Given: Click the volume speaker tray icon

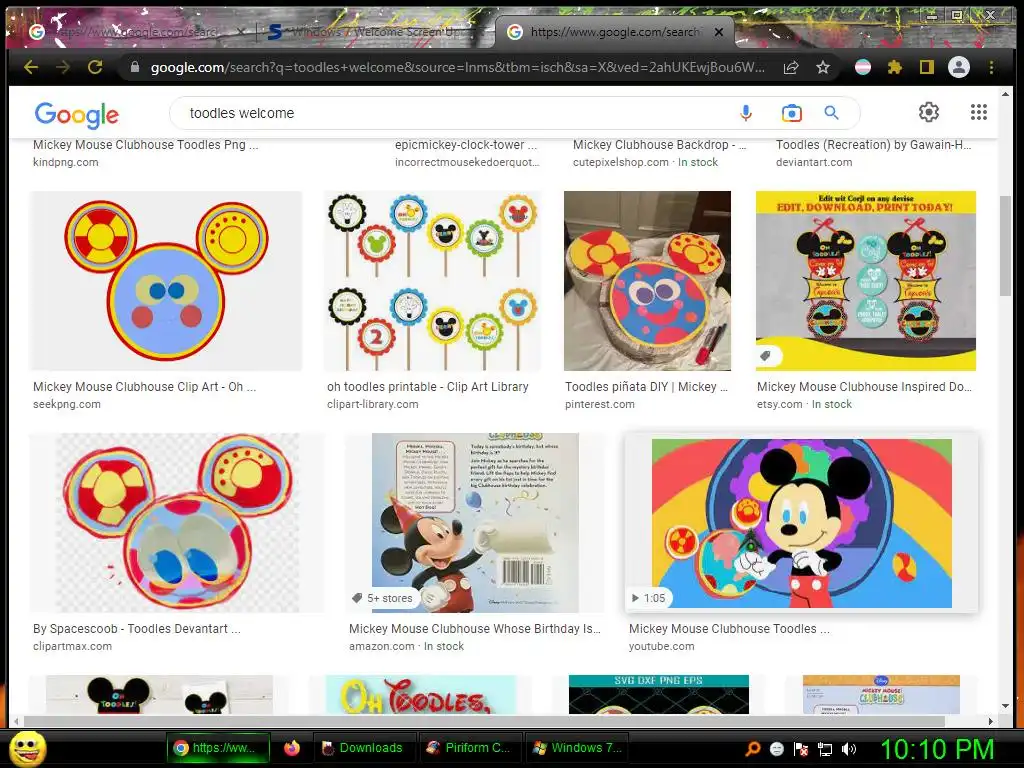Looking at the screenshot, I should point(849,749).
